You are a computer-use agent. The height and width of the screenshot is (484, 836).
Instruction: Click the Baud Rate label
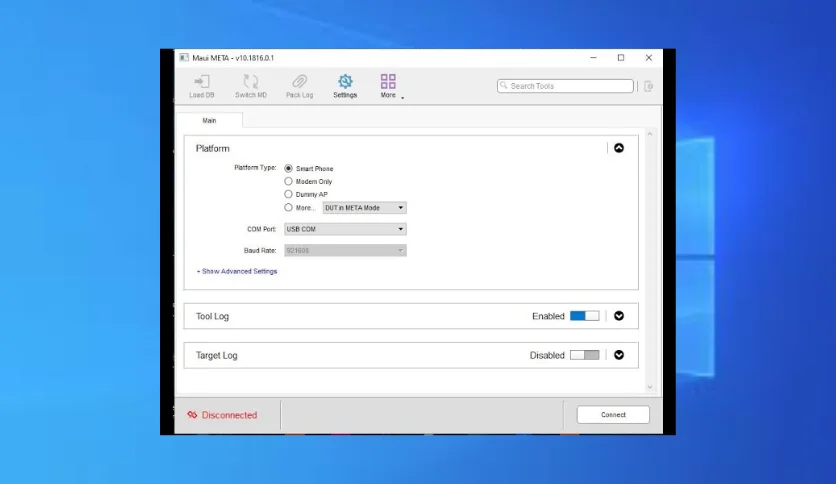click(260, 251)
